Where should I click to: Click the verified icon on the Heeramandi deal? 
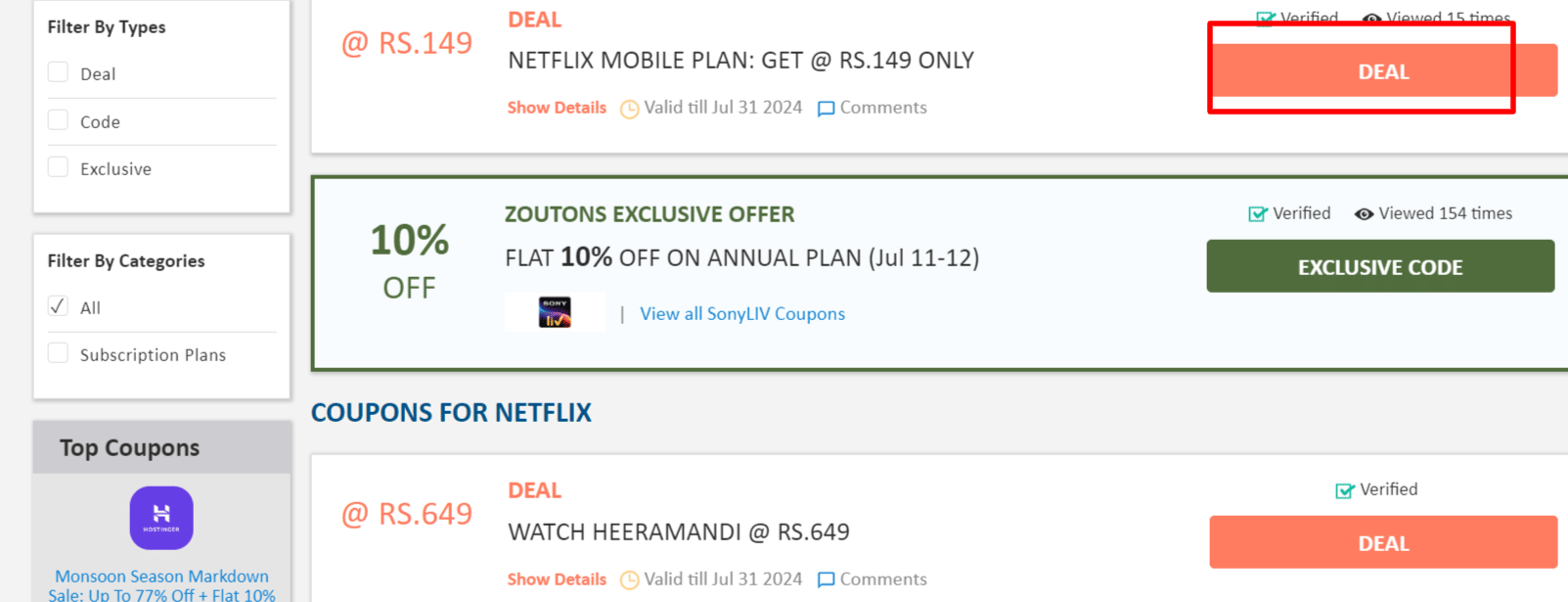coord(1343,488)
